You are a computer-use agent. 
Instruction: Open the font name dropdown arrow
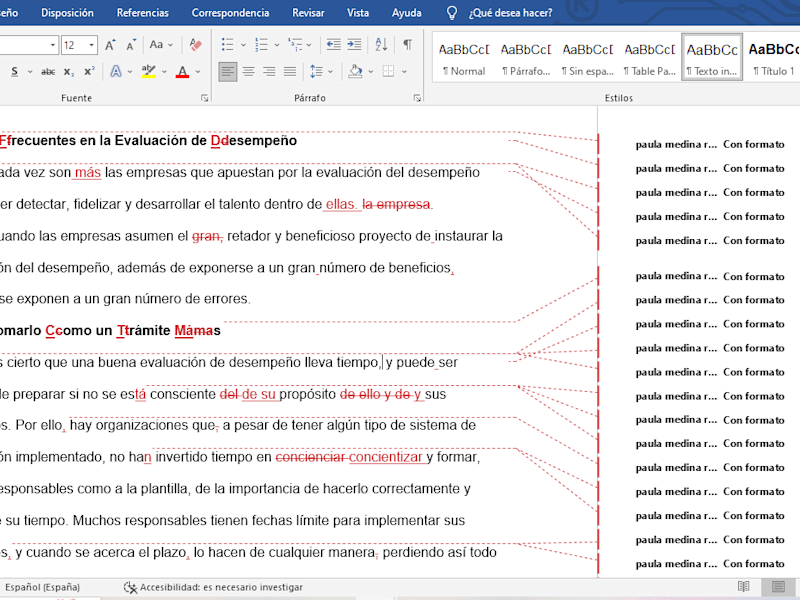click(x=53, y=45)
